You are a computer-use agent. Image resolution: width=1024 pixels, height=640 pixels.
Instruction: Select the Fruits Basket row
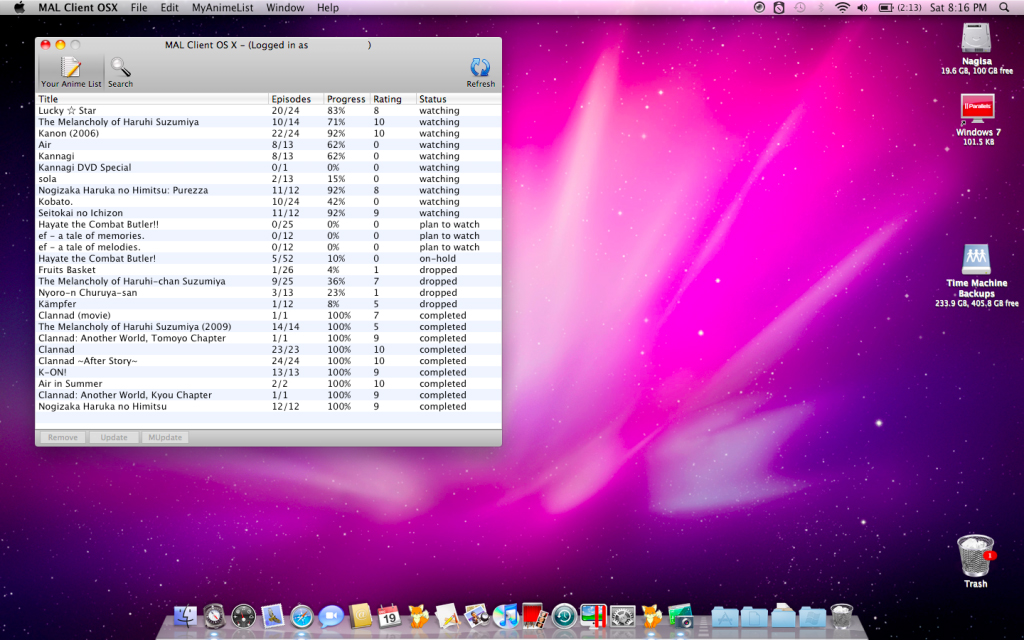[268, 270]
